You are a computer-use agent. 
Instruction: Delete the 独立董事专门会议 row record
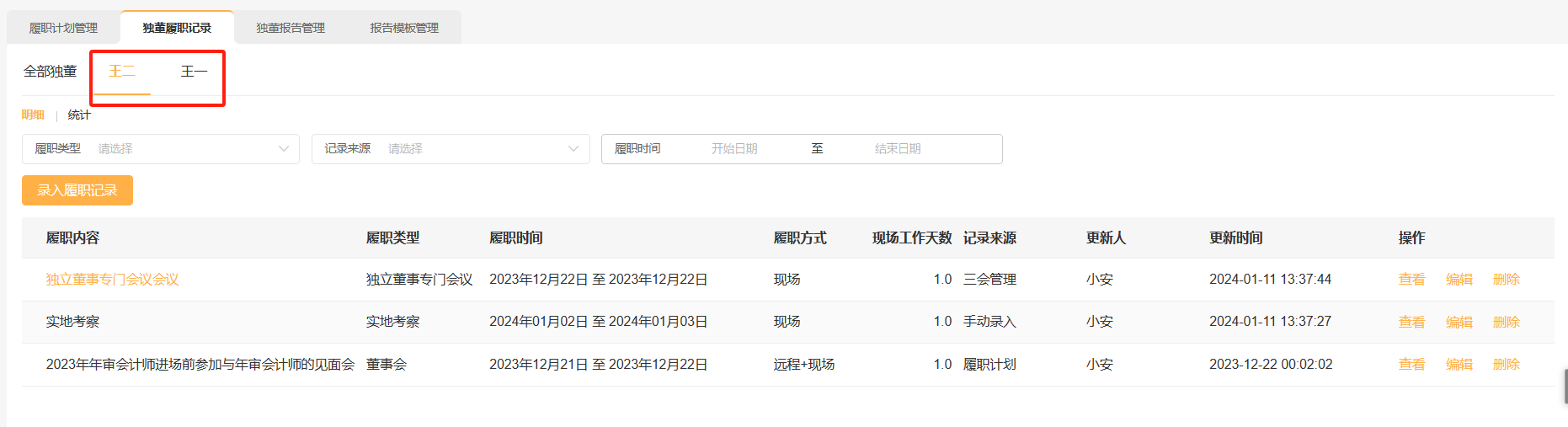[1506, 280]
